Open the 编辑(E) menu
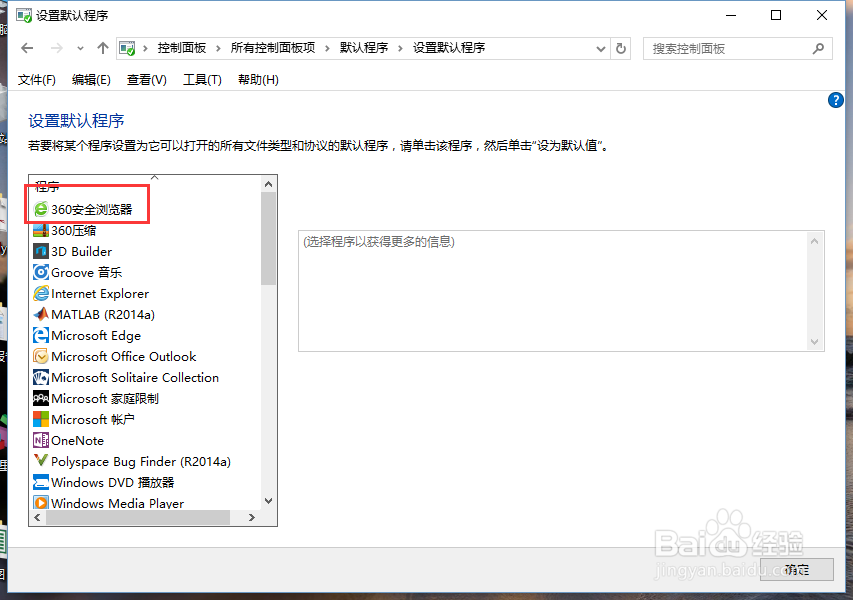 91,80
